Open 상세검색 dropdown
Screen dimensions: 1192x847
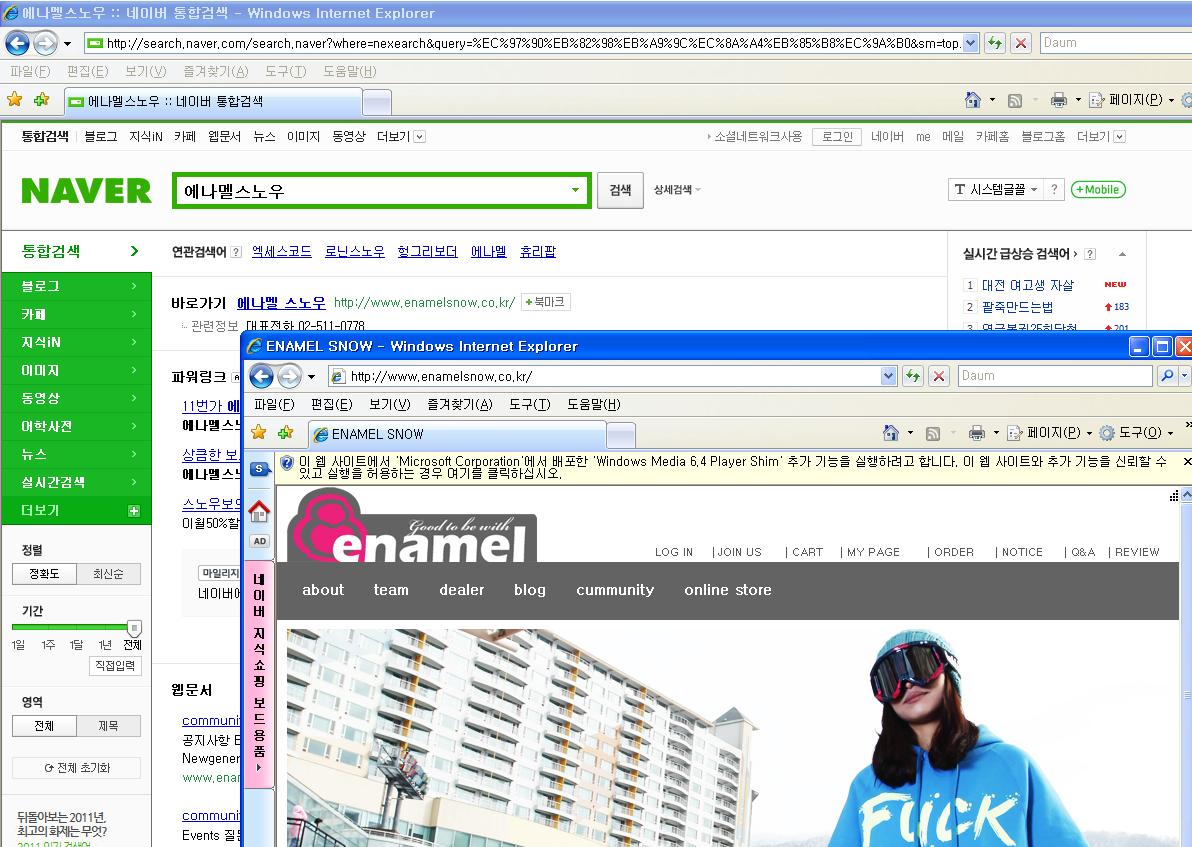tap(677, 189)
